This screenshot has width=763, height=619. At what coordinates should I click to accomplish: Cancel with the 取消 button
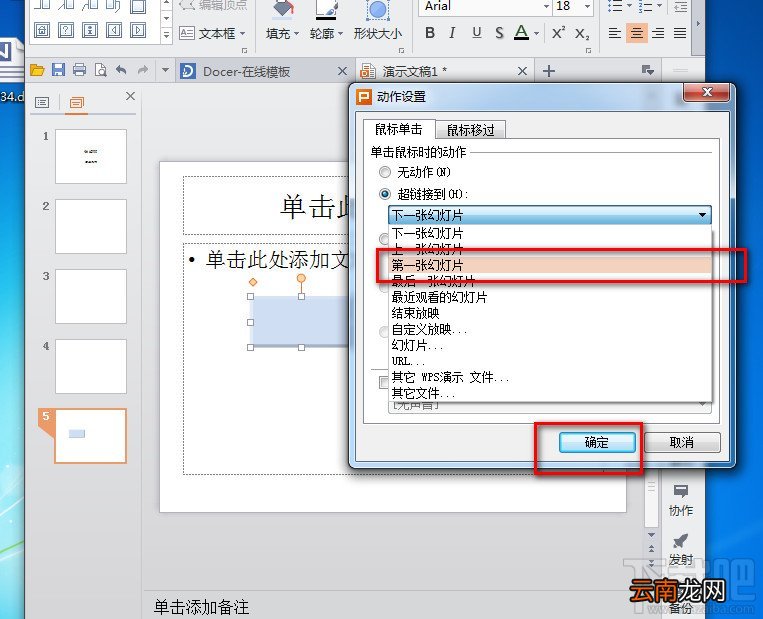[x=682, y=442]
